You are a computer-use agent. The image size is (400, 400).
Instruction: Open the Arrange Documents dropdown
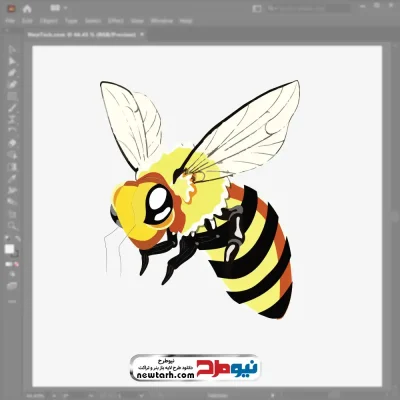[x=59, y=8]
